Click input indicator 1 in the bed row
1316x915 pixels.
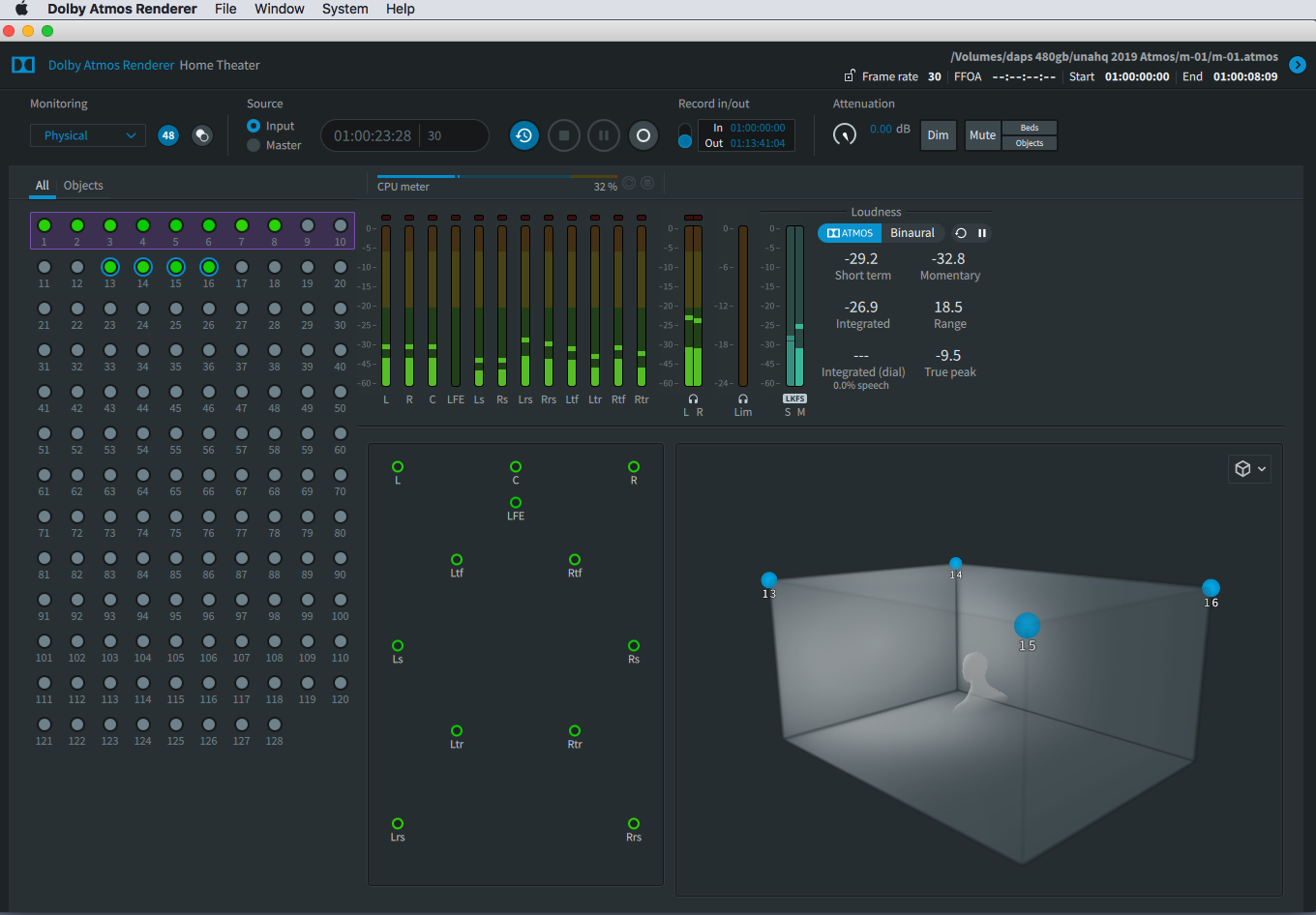click(45, 225)
